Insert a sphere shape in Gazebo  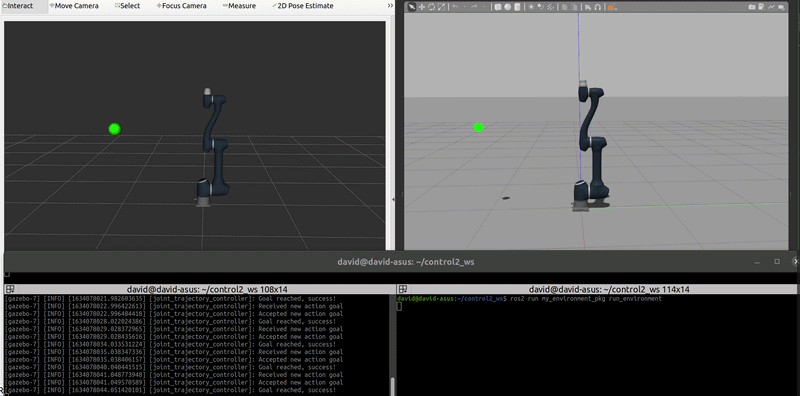(508, 7)
